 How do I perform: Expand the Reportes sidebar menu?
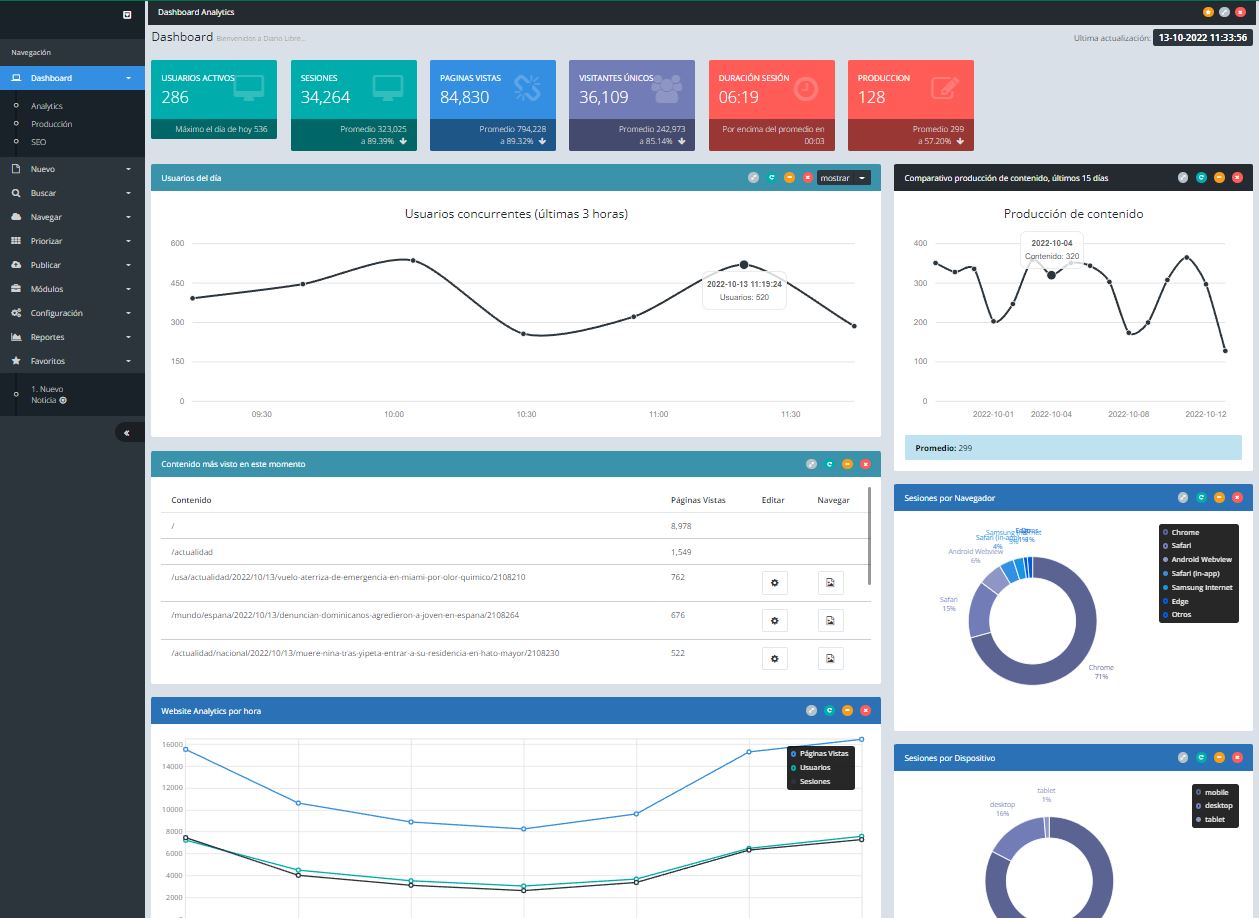tap(72, 337)
